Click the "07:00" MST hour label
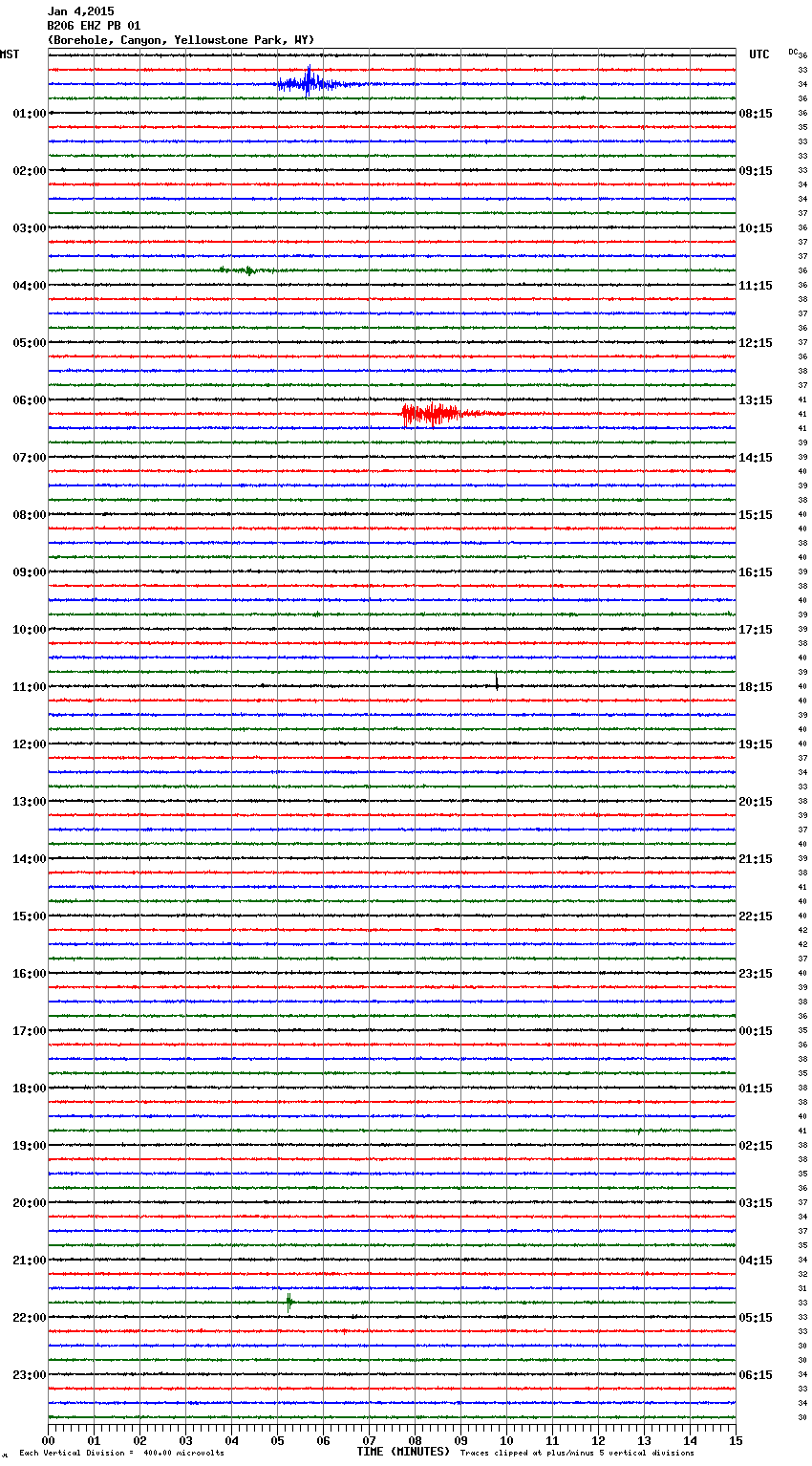 [x=30, y=458]
